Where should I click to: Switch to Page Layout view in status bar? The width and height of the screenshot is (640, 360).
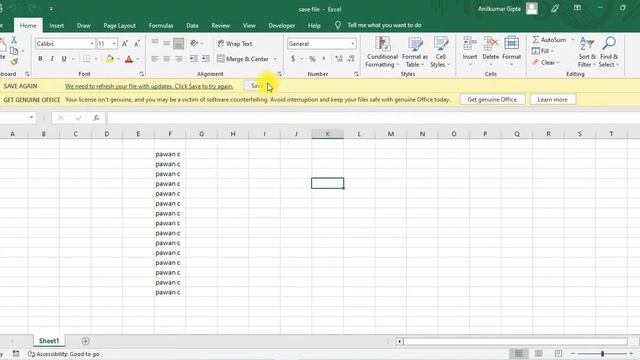pos(539,353)
